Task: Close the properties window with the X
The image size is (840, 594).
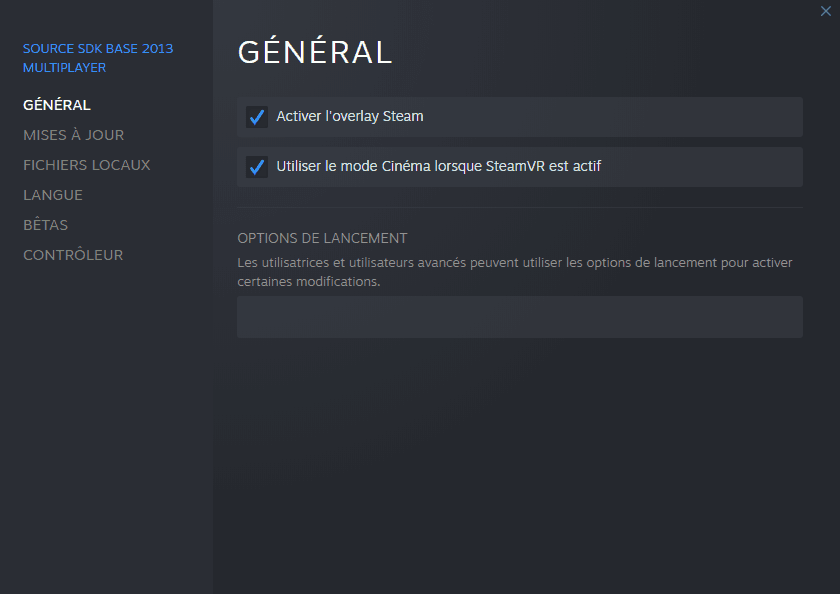Action: [x=826, y=11]
